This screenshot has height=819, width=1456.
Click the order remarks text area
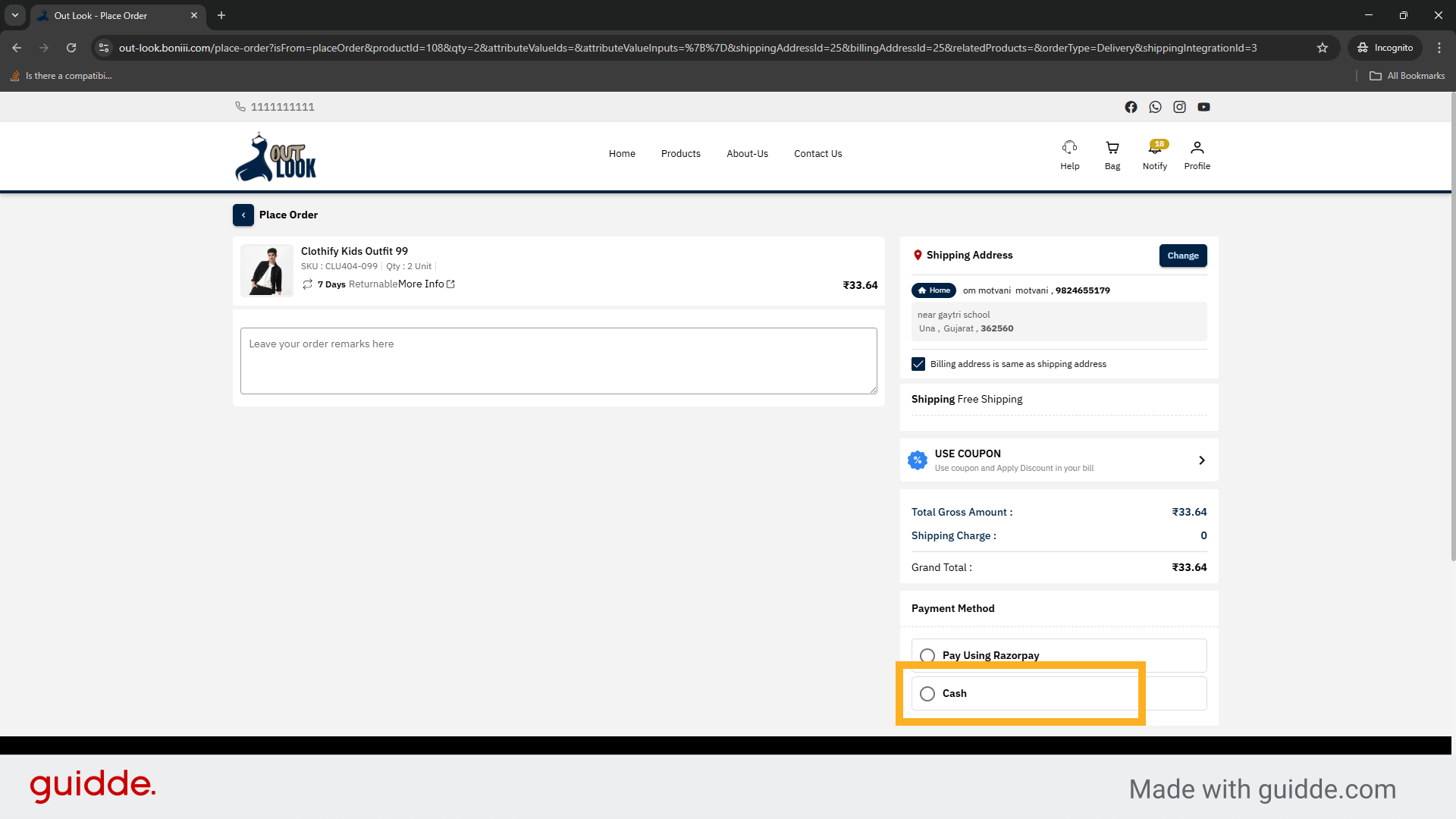558,361
